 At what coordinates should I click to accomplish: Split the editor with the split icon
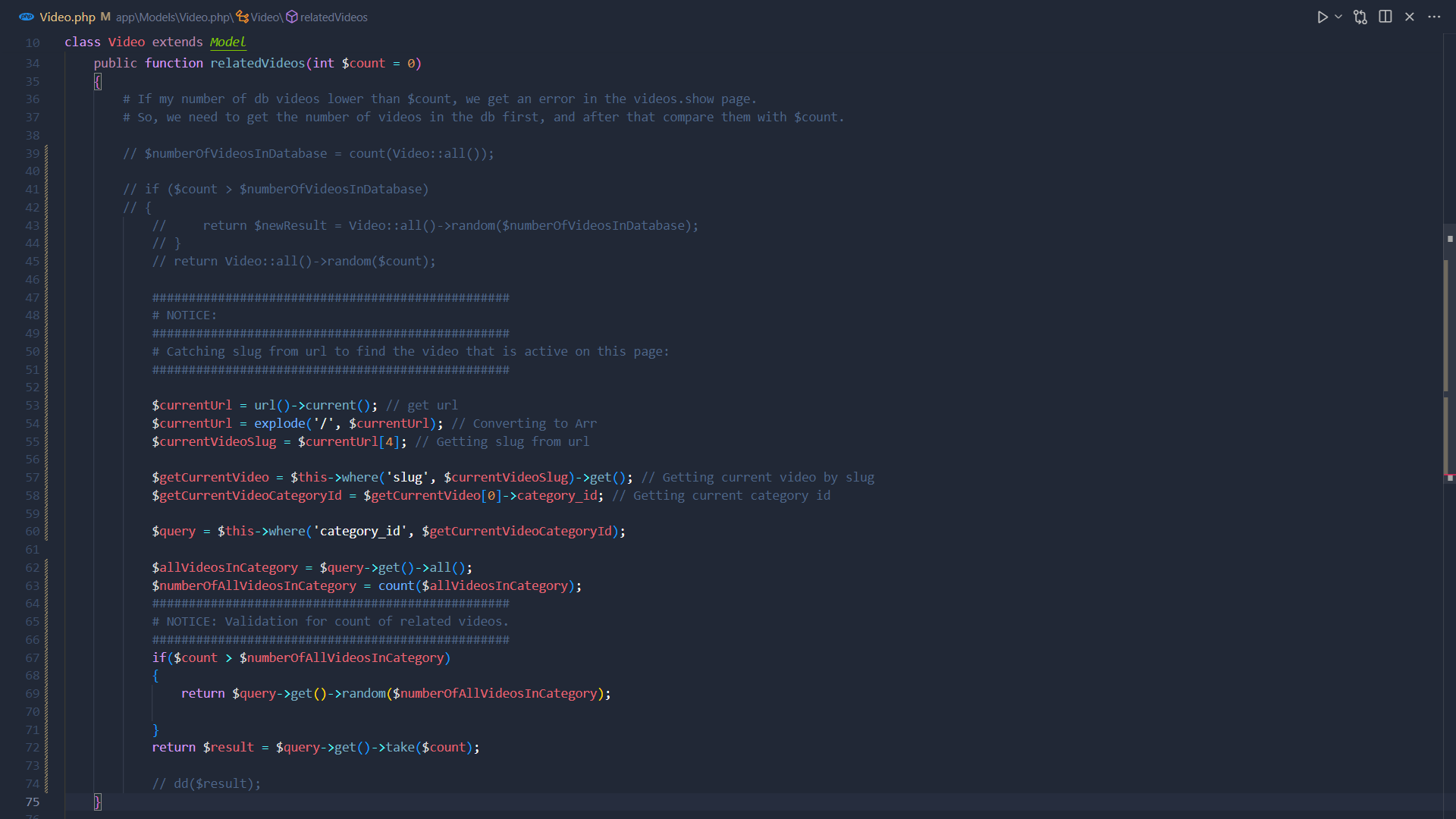tap(1385, 17)
